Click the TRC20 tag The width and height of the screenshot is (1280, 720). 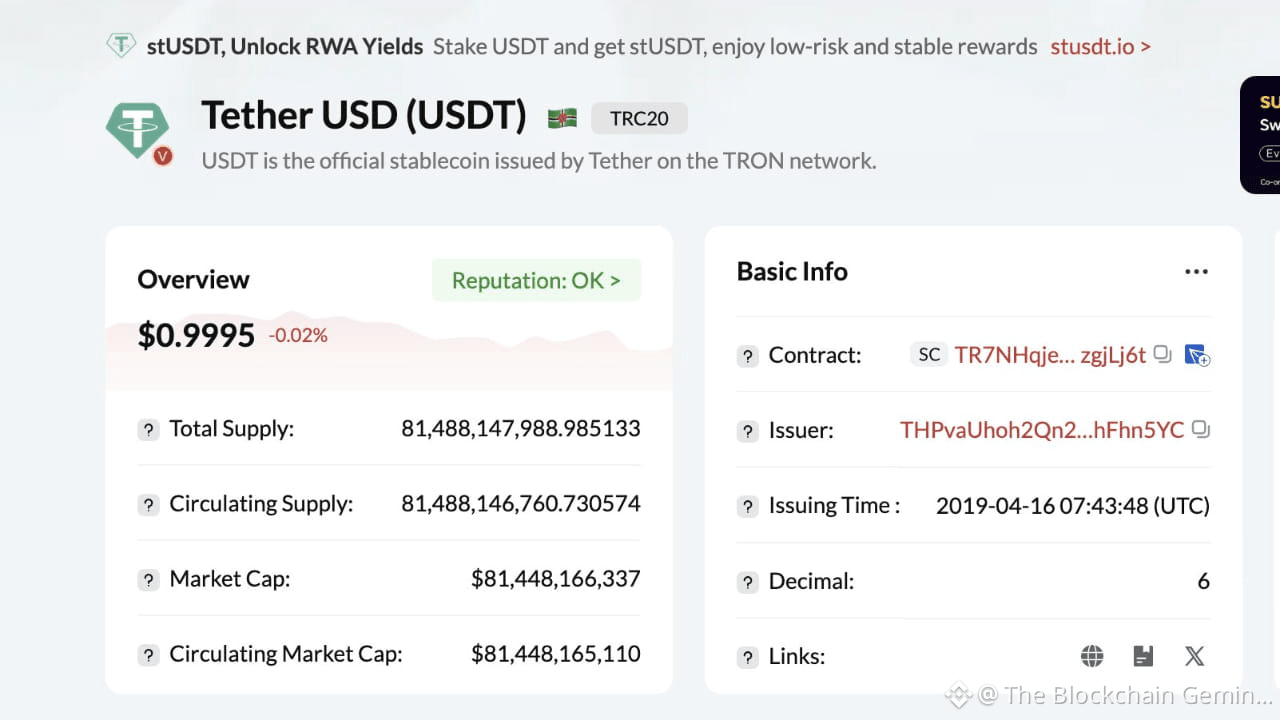(x=639, y=118)
